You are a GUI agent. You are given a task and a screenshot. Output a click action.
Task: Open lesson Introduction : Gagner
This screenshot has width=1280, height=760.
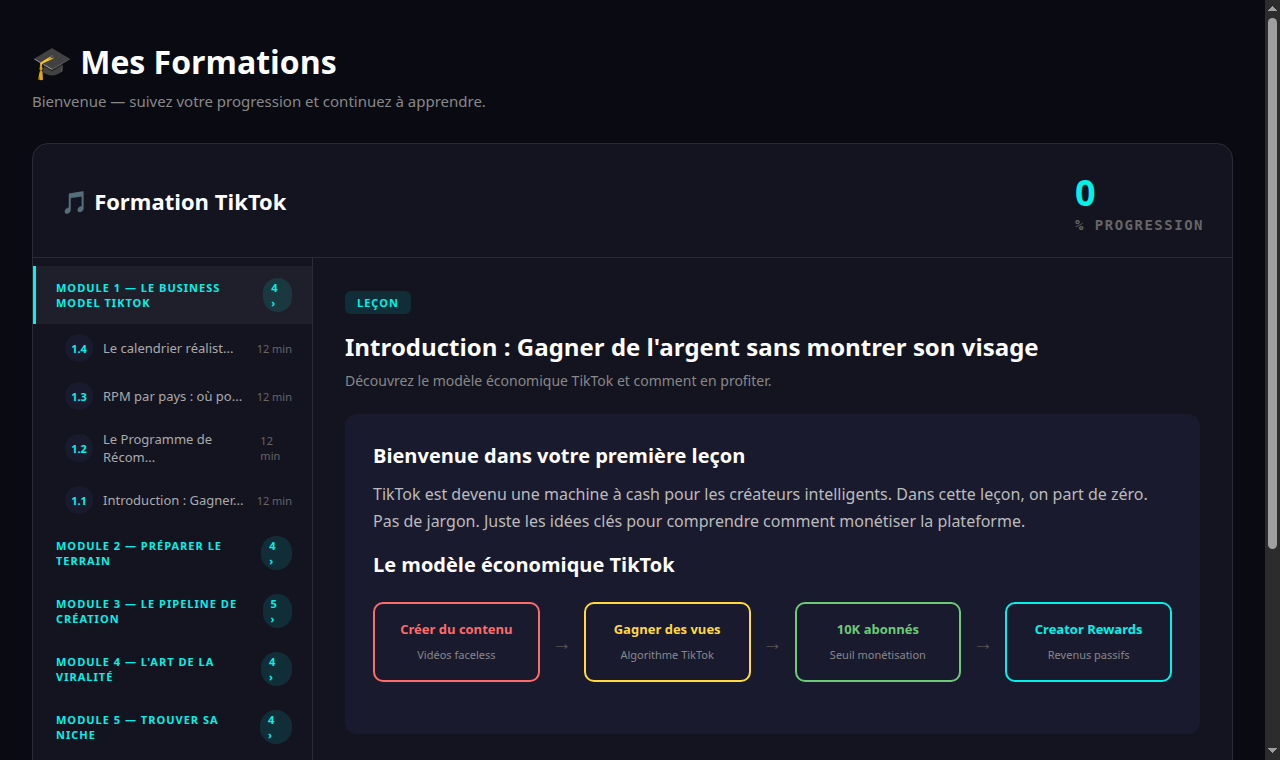(173, 501)
